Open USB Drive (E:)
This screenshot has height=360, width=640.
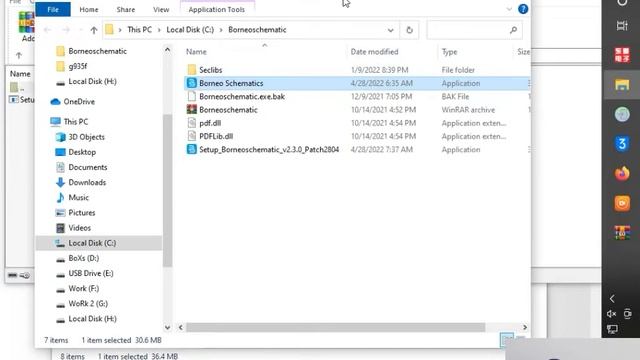pyautogui.click(x=91, y=273)
